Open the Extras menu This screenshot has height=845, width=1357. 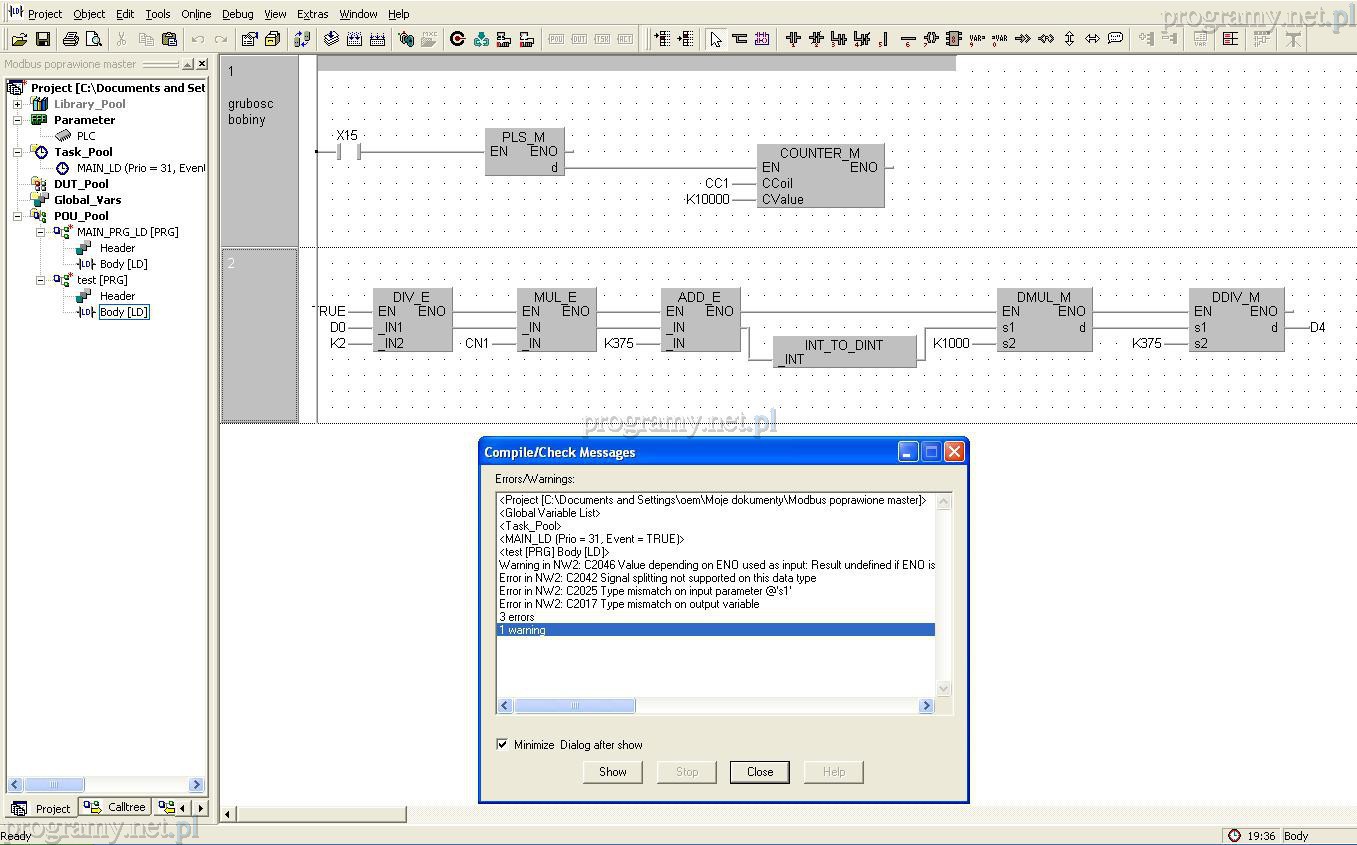coord(312,14)
